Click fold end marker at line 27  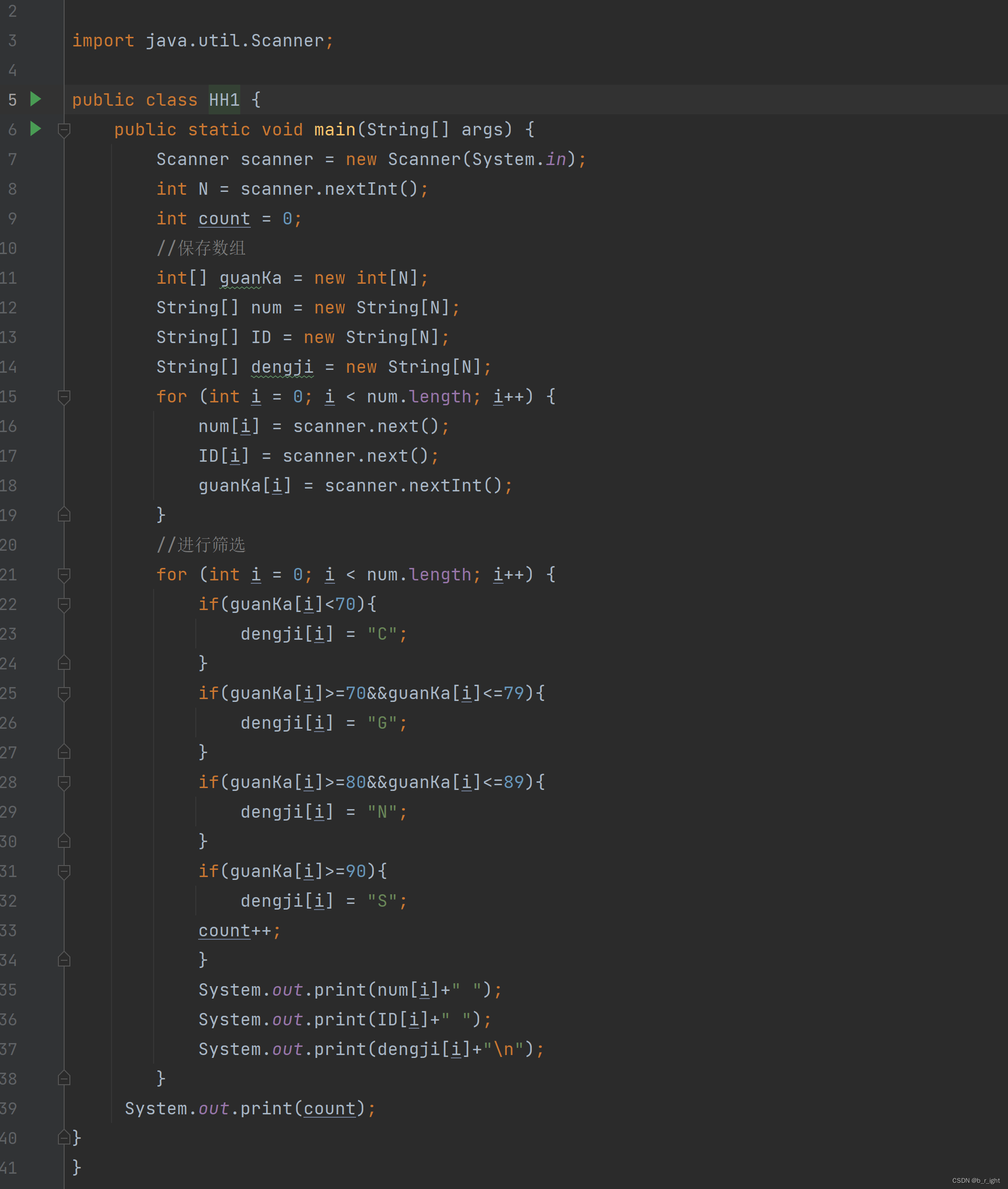[x=64, y=752]
